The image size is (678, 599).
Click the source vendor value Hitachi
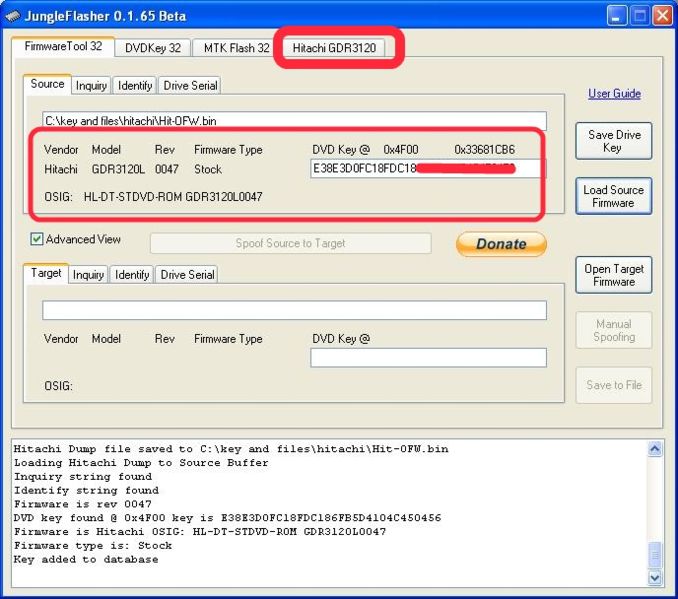coord(61,169)
